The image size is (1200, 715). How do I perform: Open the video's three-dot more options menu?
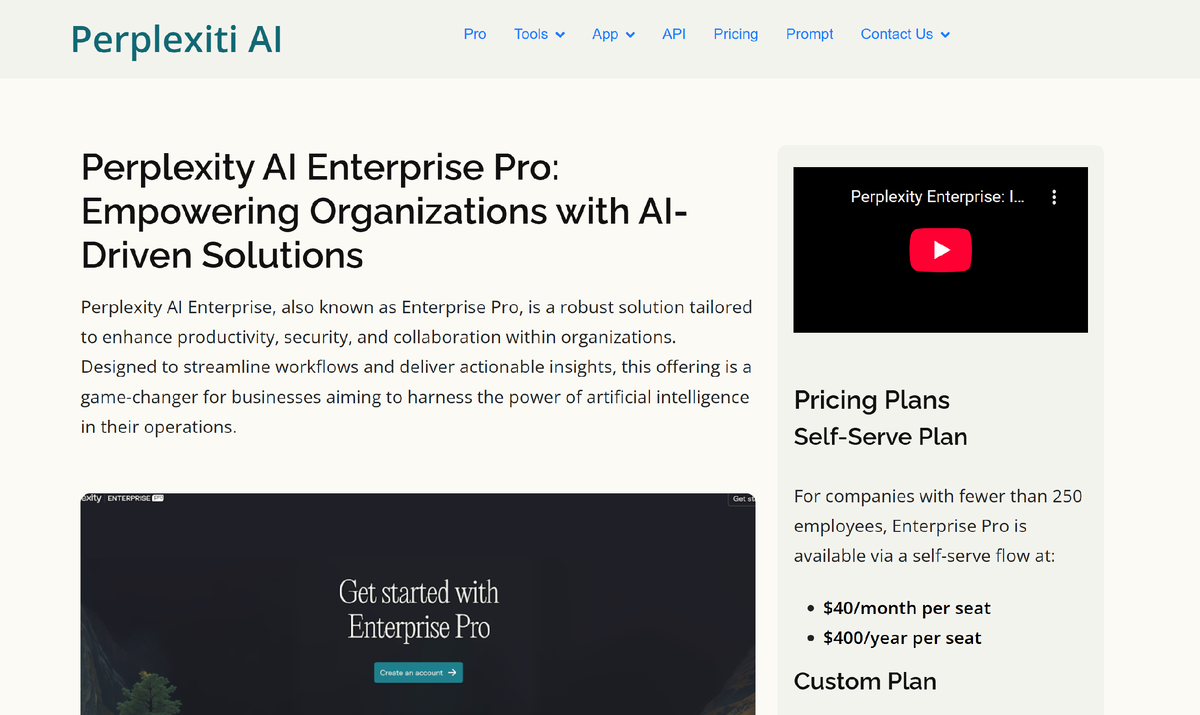click(x=1054, y=197)
